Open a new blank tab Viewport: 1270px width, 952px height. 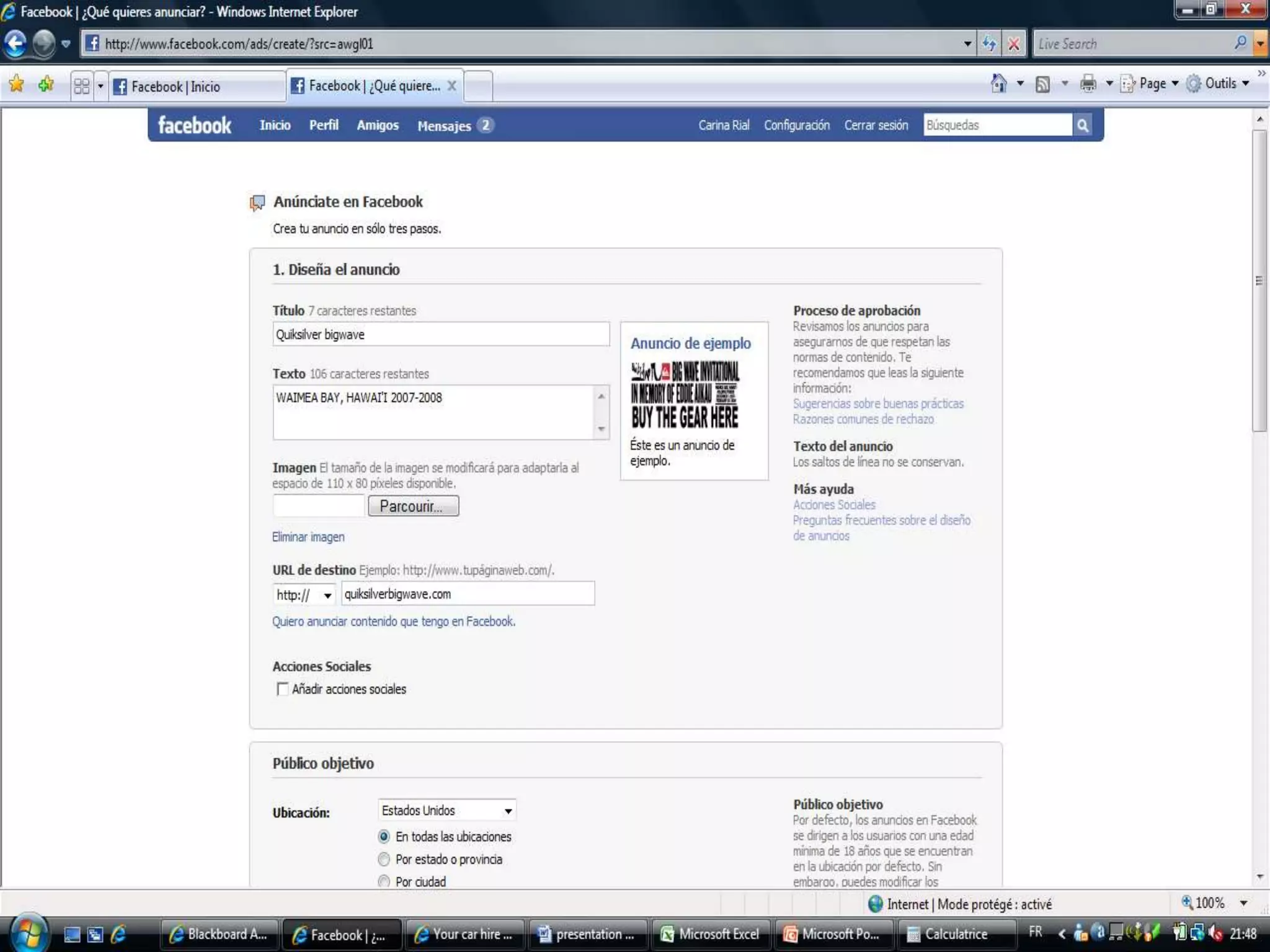pos(478,86)
